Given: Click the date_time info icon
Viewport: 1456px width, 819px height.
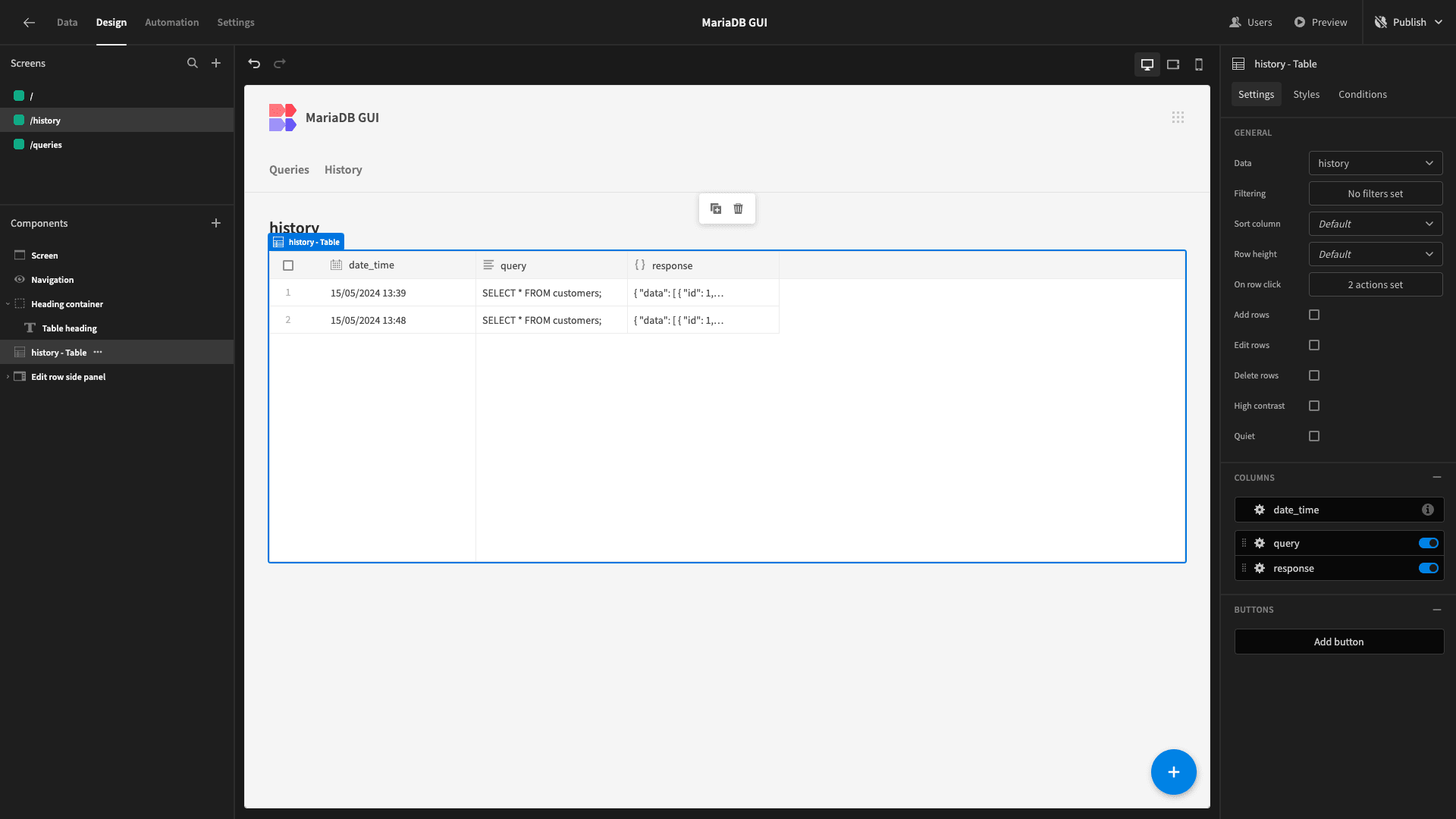Looking at the screenshot, I should click(1428, 510).
